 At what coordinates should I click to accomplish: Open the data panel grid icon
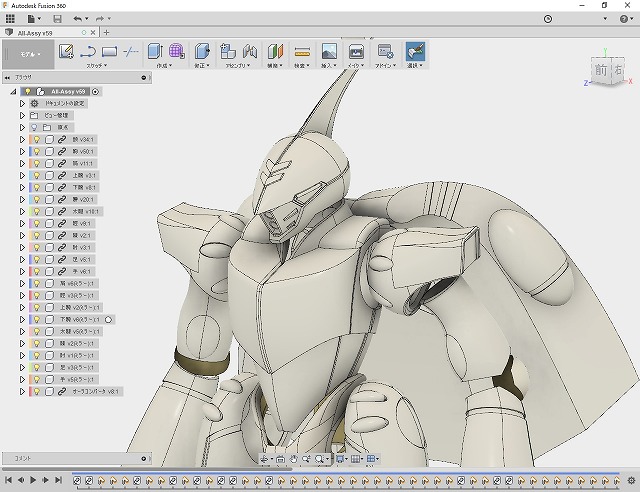click(x=10, y=18)
